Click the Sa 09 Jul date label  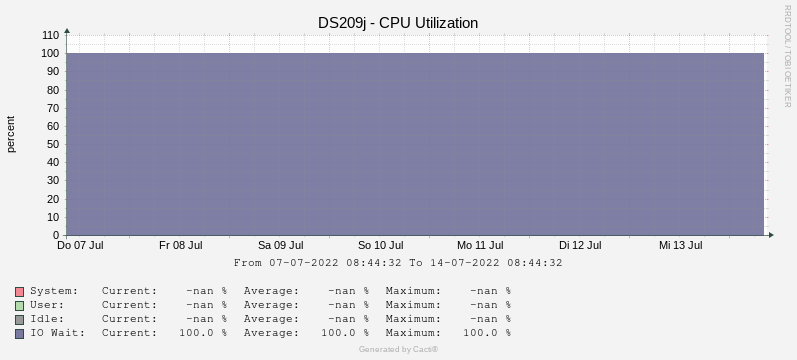(x=281, y=245)
